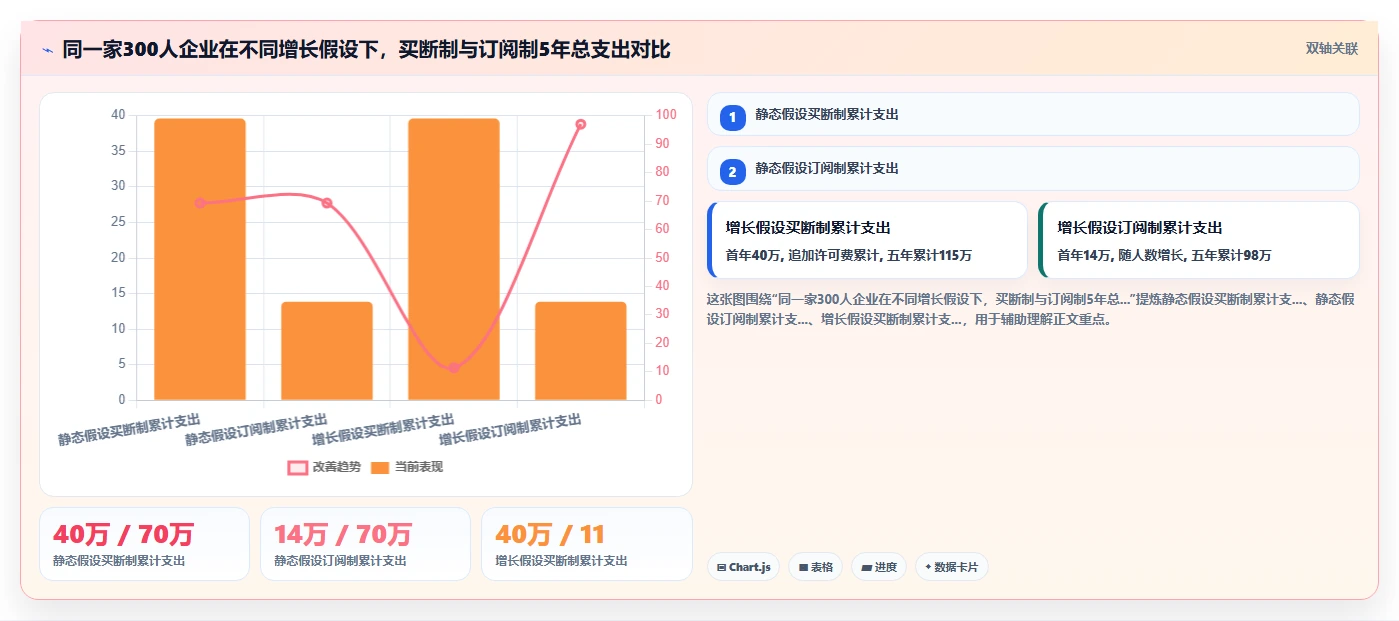Image resolution: width=1399 pixels, height=621 pixels.
Task: Click right axis value 50
Action: click(663, 258)
